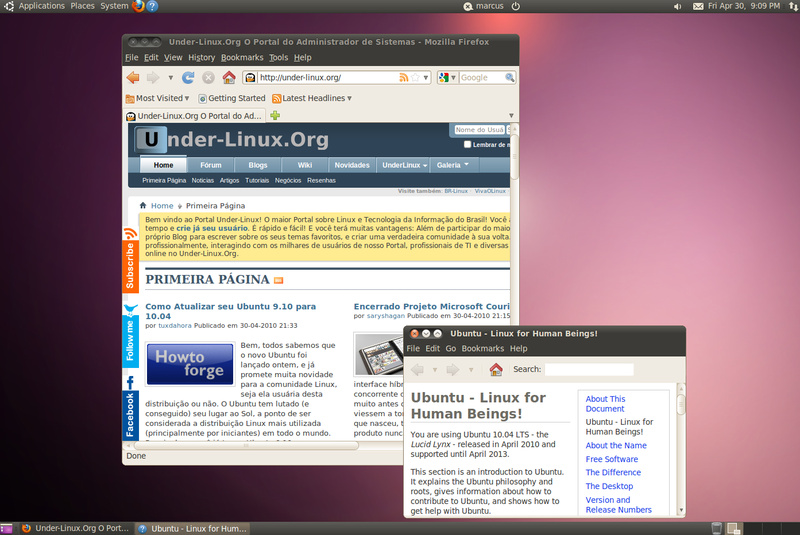This screenshot has width=800, height=535.
Task: Click Nome do Usuário login field
Action: pos(480,130)
